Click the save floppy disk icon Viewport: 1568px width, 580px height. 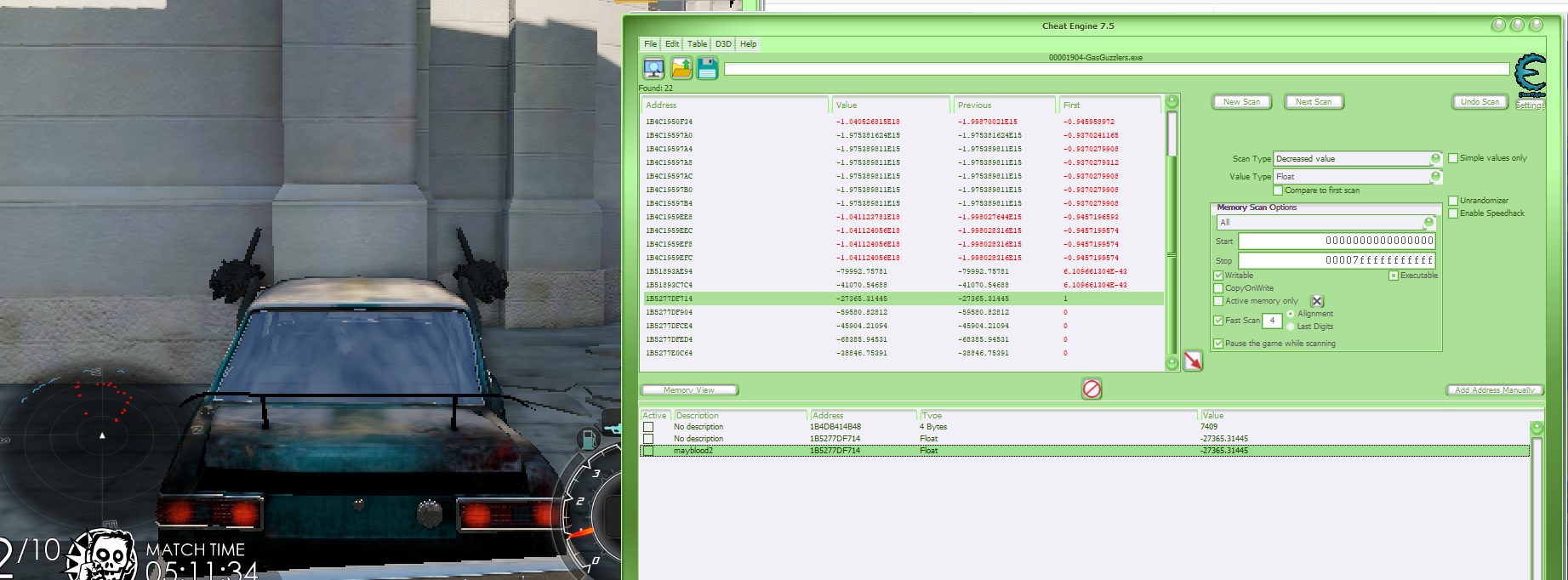point(707,69)
